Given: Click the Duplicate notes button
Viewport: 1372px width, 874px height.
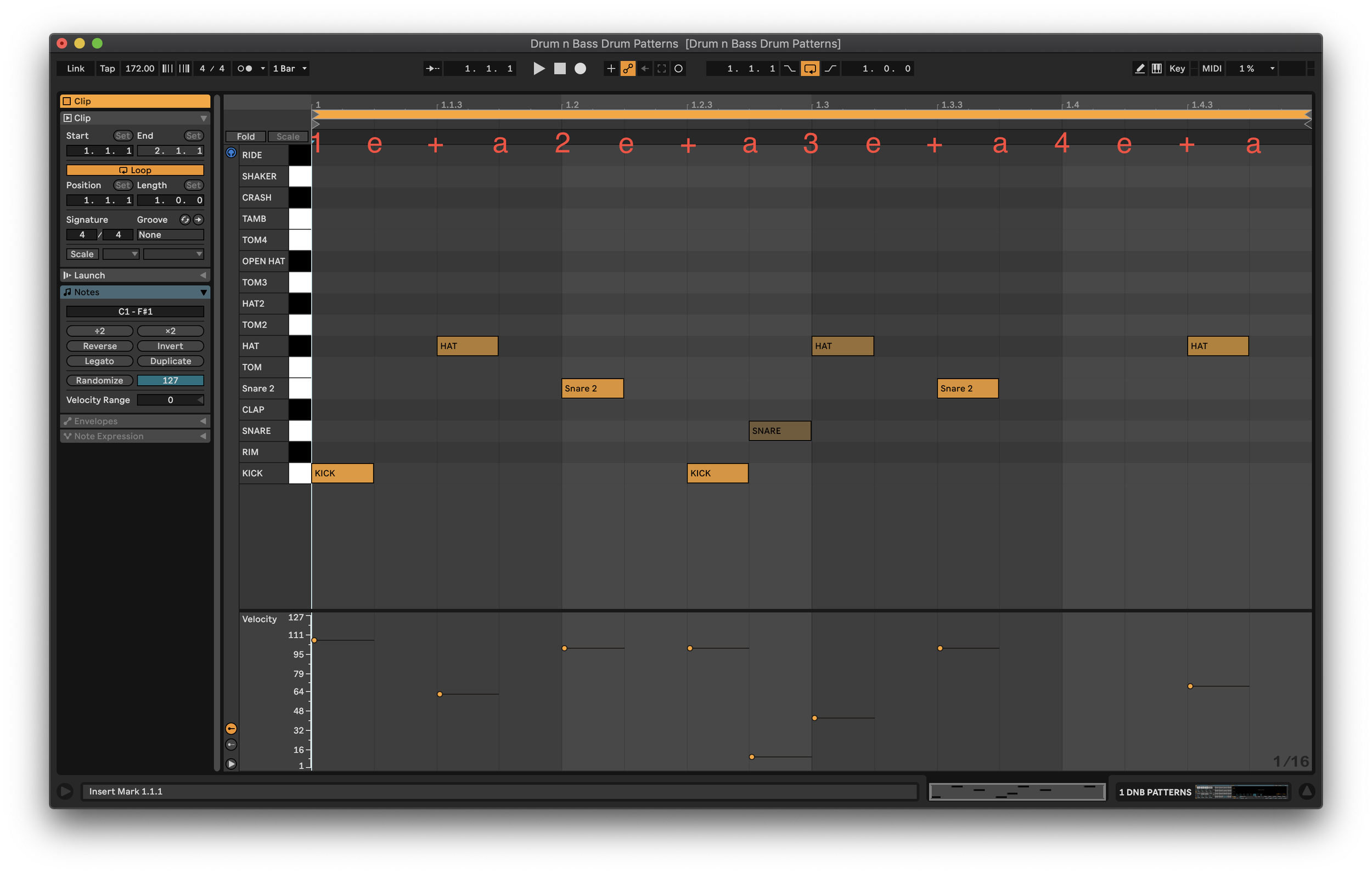Looking at the screenshot, I should (170, 361).
